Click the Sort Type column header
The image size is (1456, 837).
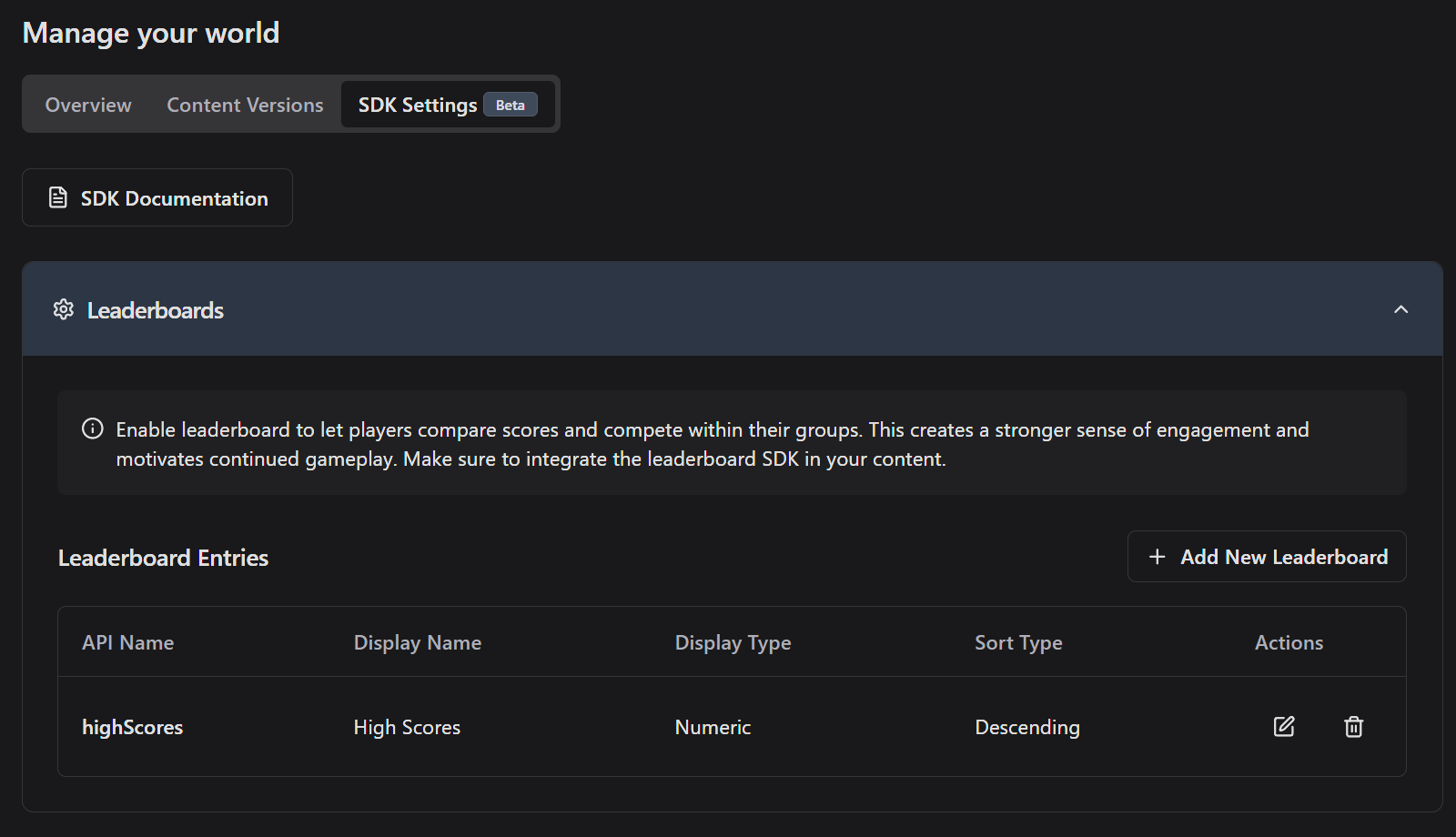coord(1018,642)
